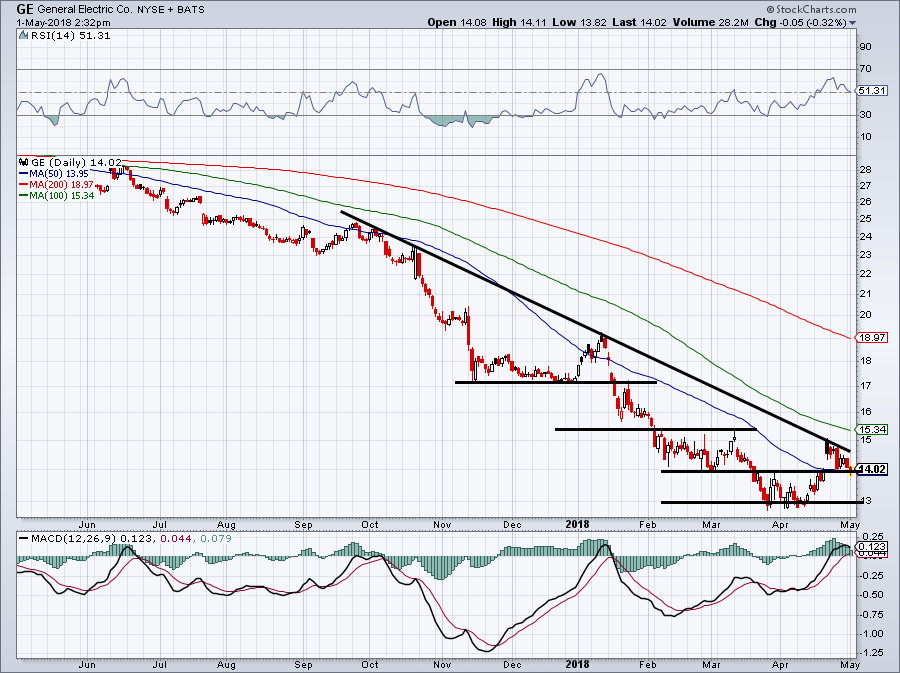
Task: Click the Volume 28.2M value
Action: point(711,22)
